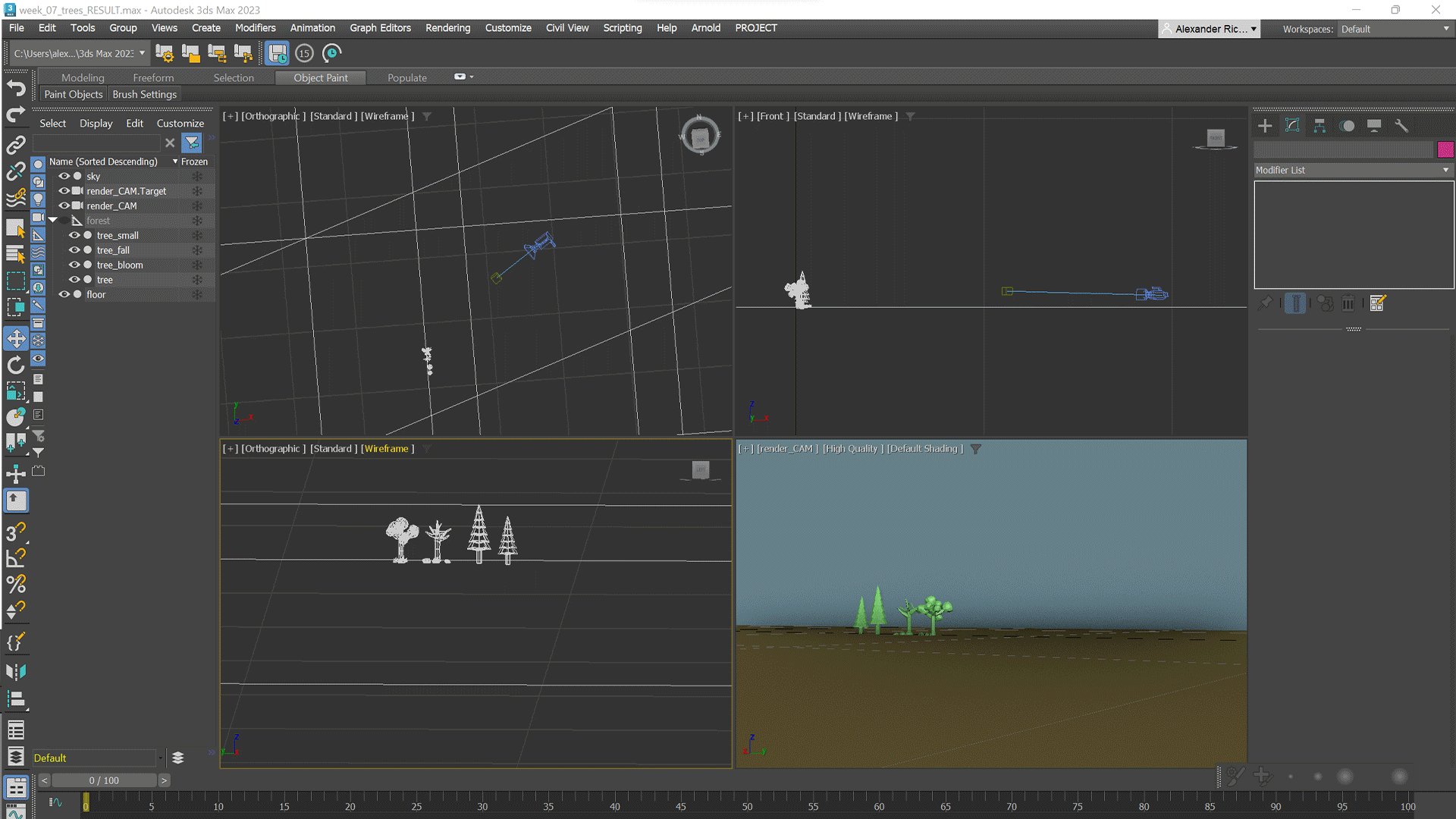Screen dimensions: 1456x819
Task: Open the Create panel plus icon
Action: tap(1265, 126)
